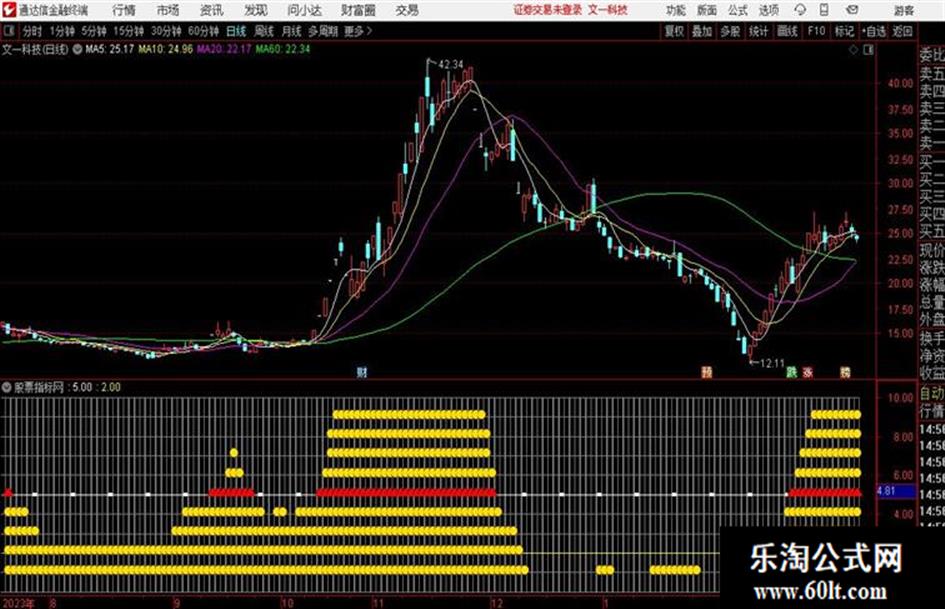Select the 日线 daily period

pos(236,31)
